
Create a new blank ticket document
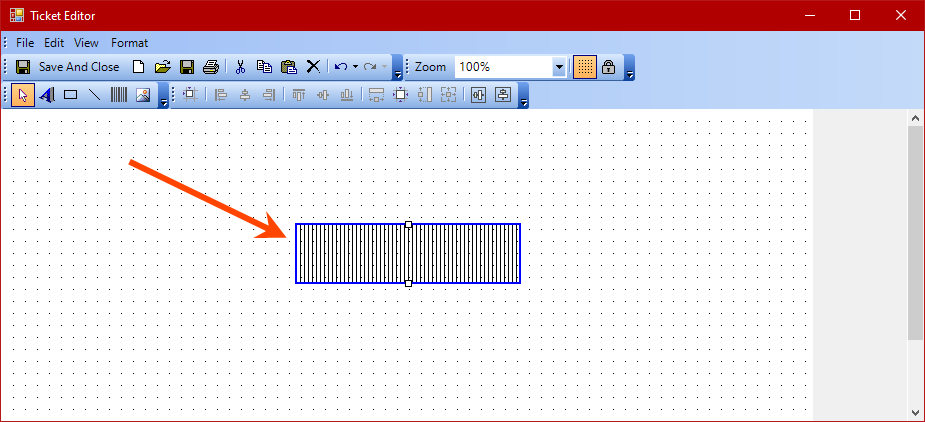coord(138,67)
